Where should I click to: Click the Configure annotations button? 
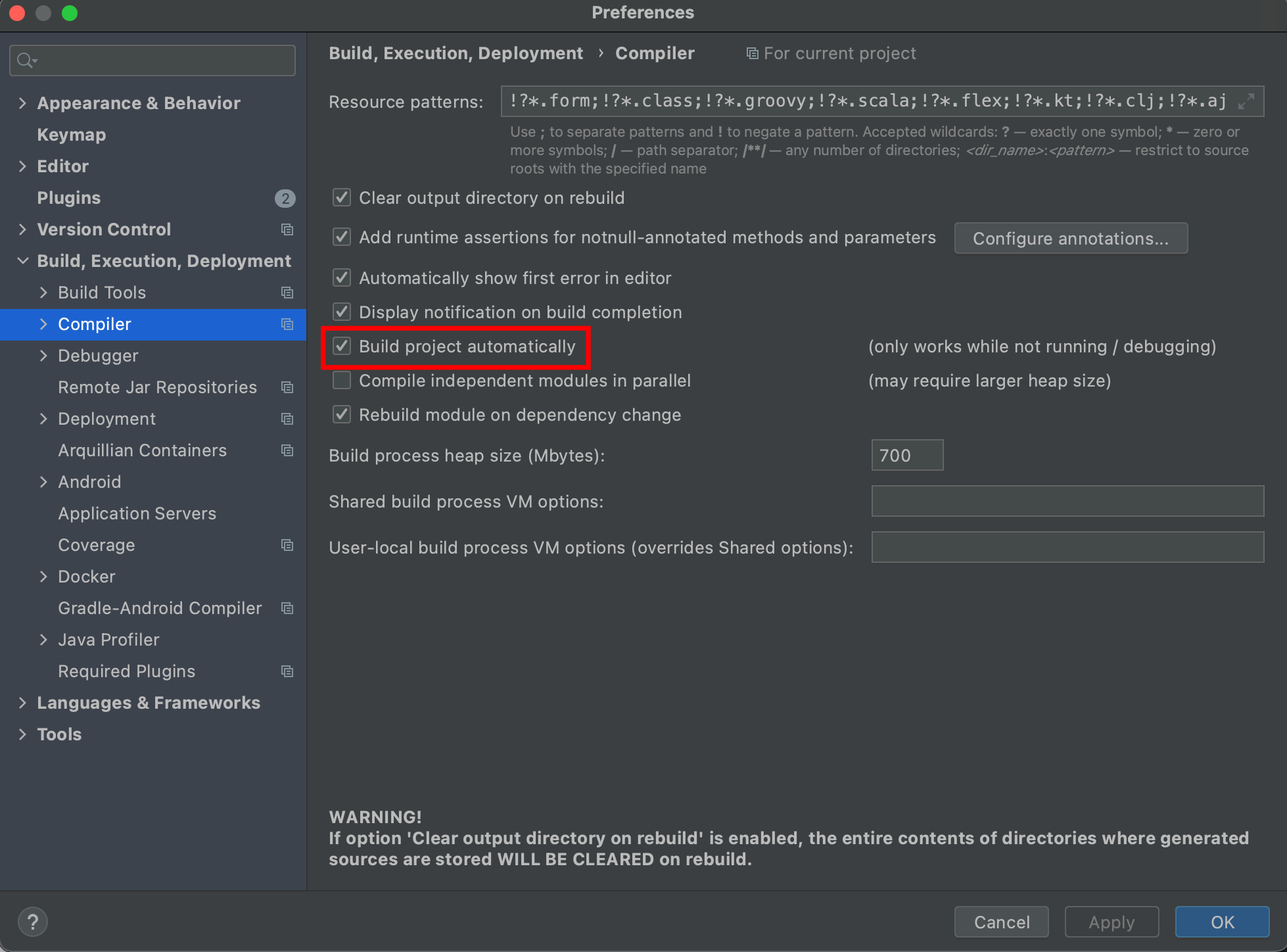1070,238
